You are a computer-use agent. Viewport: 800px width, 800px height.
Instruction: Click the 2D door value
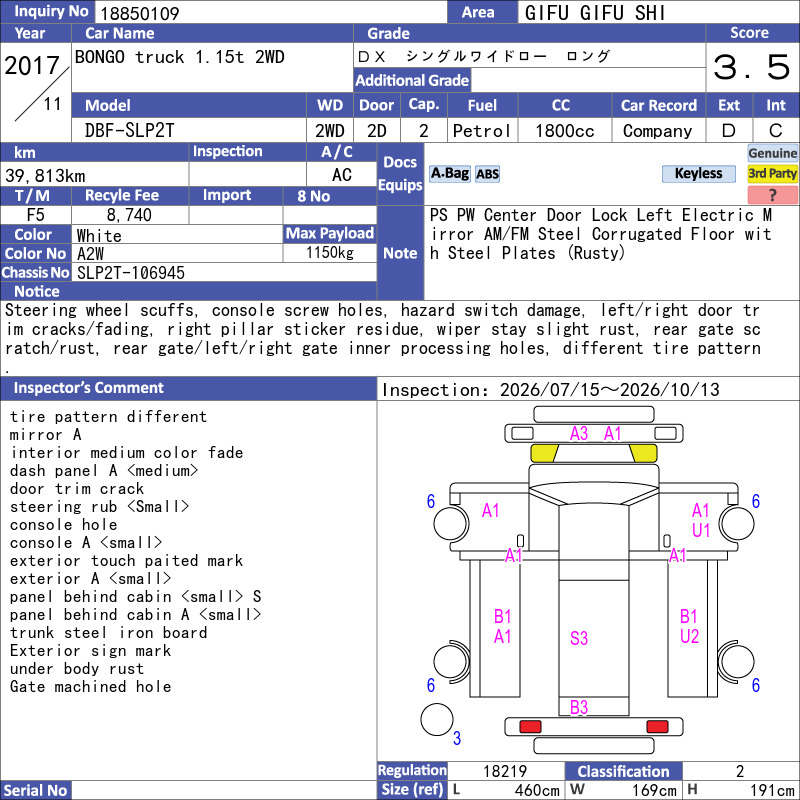pos(377,131)
